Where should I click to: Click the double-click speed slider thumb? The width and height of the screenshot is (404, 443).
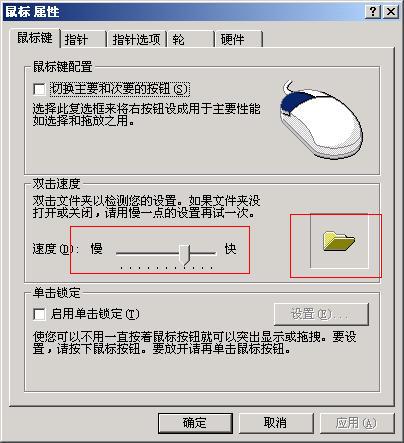pos(184,255)
